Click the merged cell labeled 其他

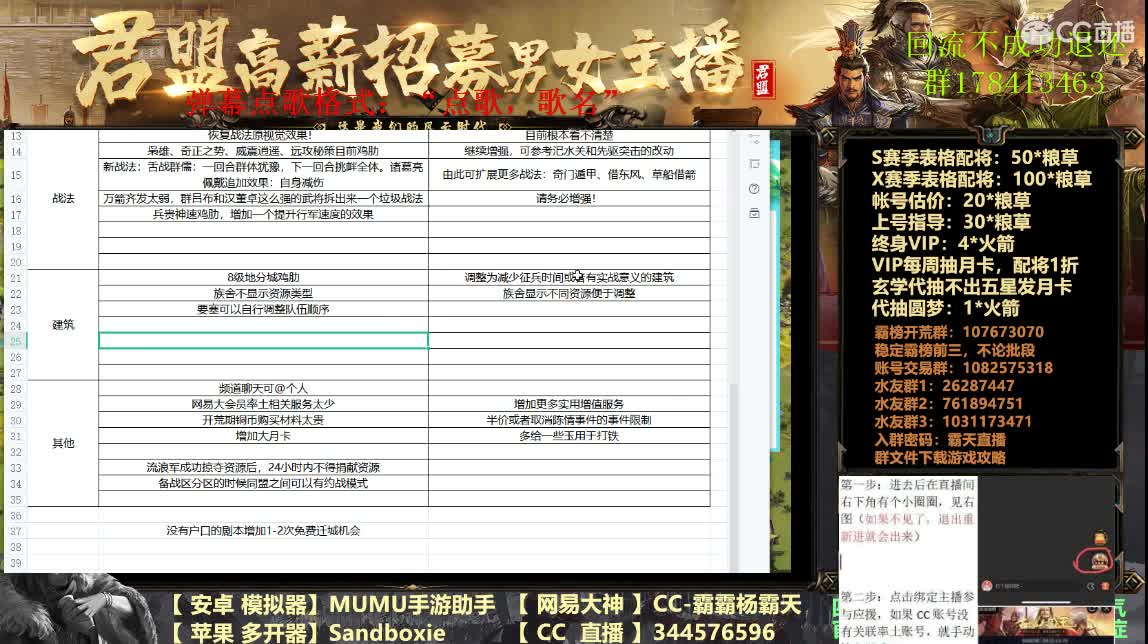pos(63,443)
